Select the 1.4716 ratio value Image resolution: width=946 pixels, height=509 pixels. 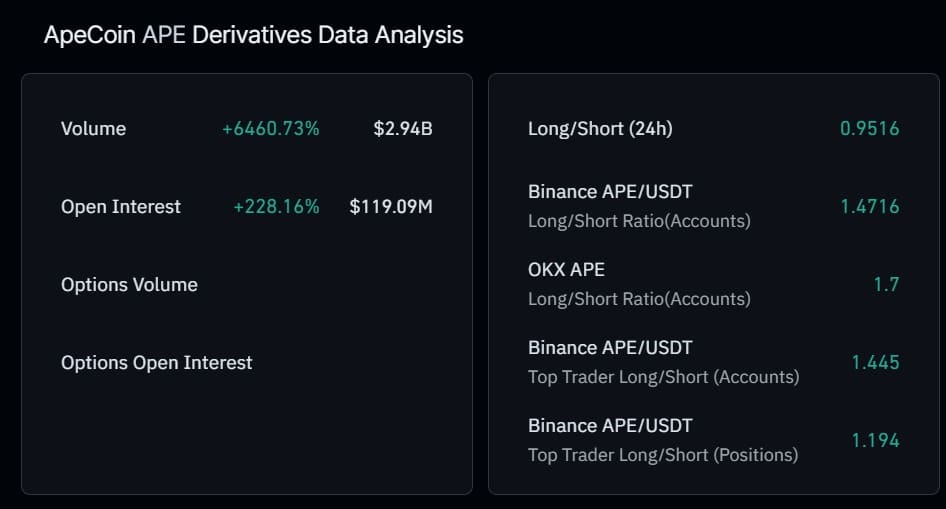pos(870,207)
